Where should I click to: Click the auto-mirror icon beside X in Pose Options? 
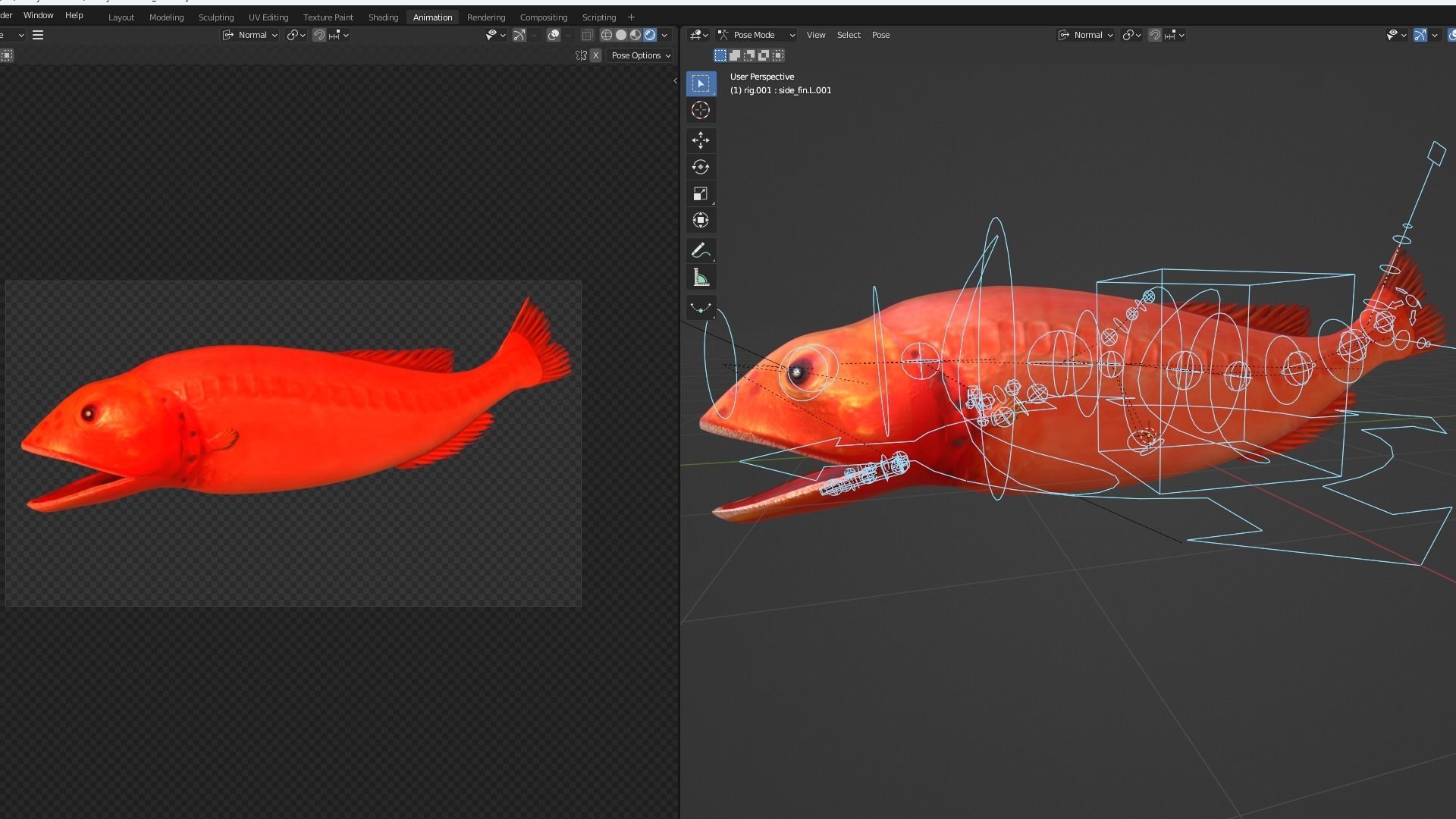(581, 55)
